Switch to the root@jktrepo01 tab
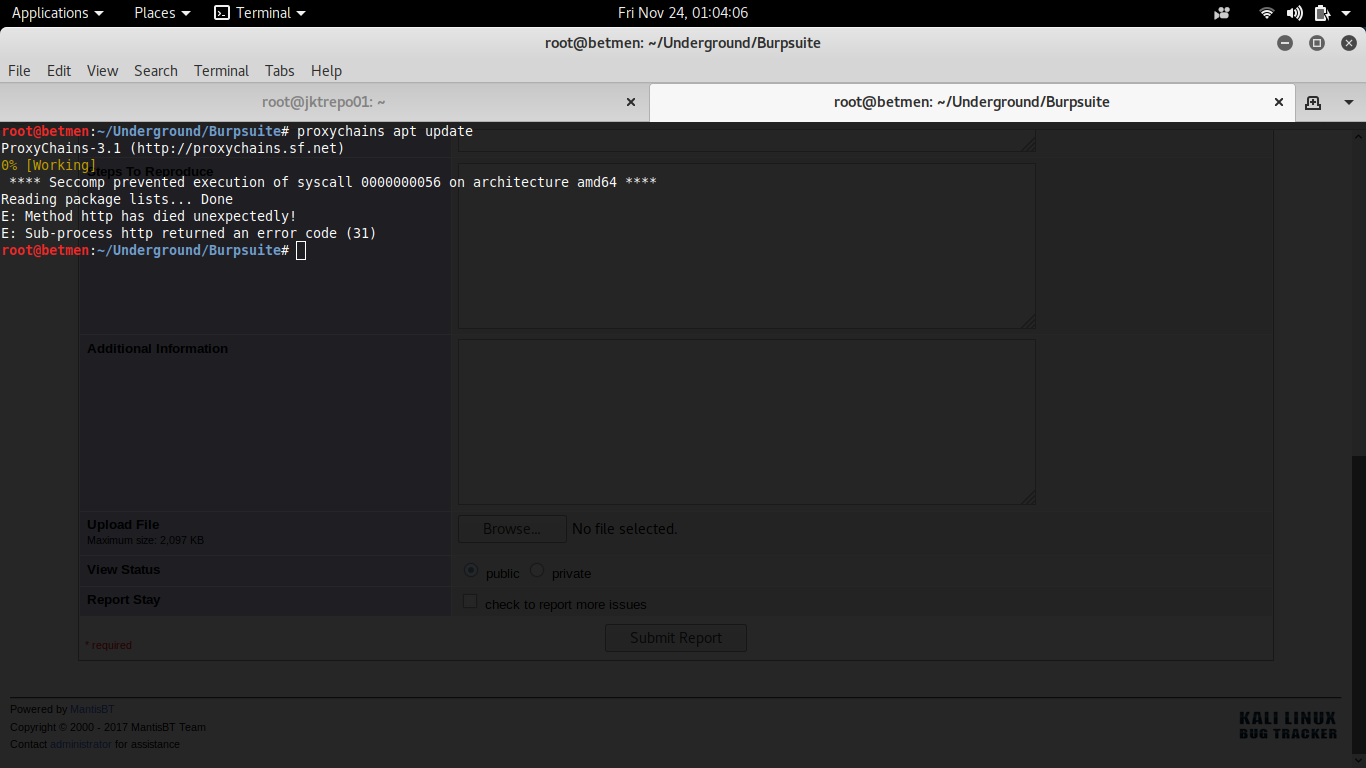The image size is (1366, 768). [323, 102]
